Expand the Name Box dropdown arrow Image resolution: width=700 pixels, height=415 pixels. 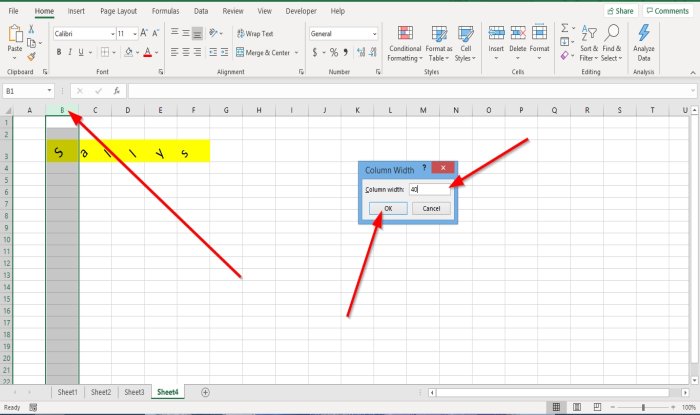click(x=49, y=91)
